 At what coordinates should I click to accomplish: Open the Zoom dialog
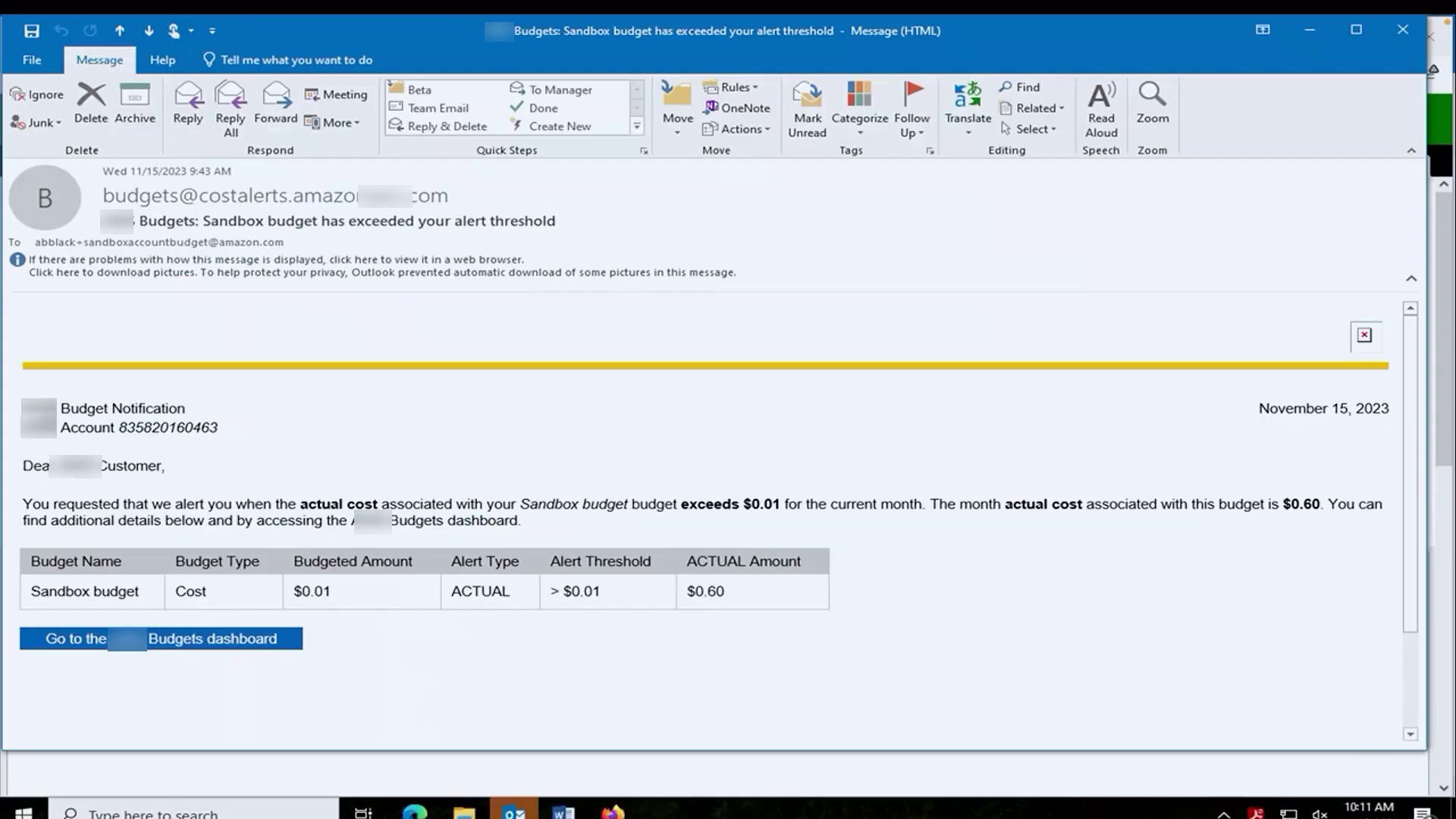coord(1153,104)
